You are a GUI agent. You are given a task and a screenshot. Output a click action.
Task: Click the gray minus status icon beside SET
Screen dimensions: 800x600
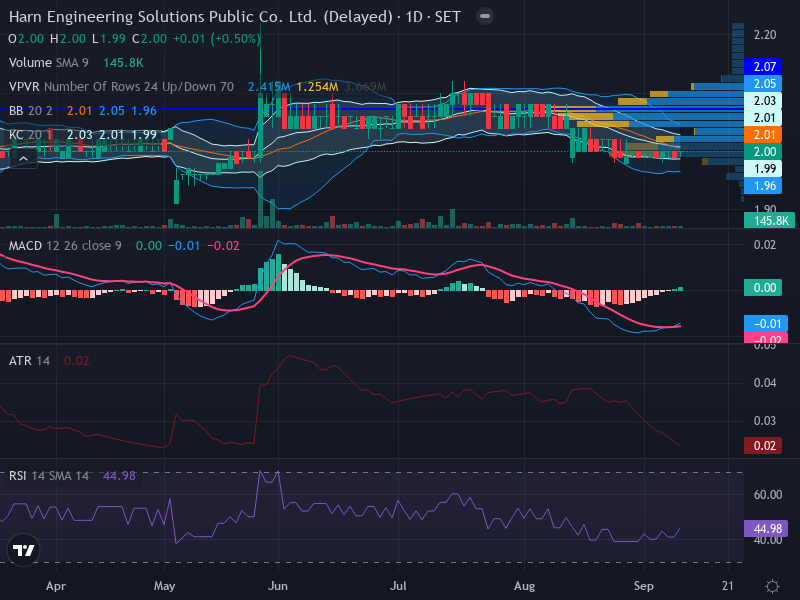tap(485, 16)
